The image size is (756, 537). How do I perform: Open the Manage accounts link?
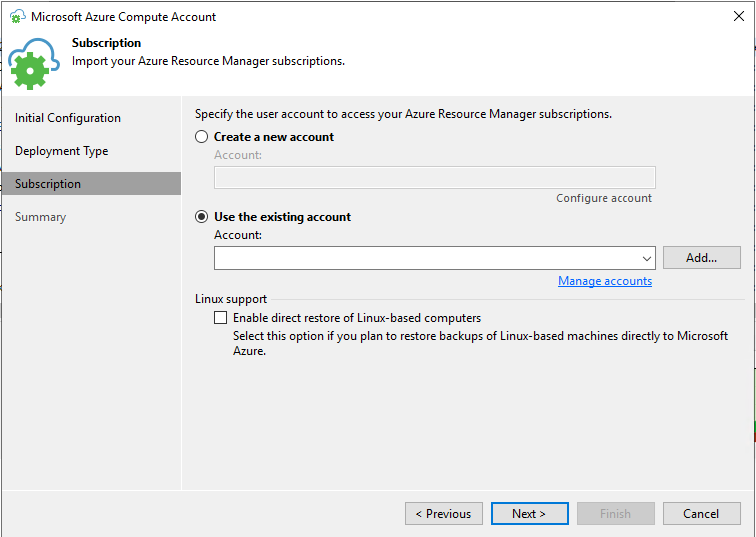point(605,281)
